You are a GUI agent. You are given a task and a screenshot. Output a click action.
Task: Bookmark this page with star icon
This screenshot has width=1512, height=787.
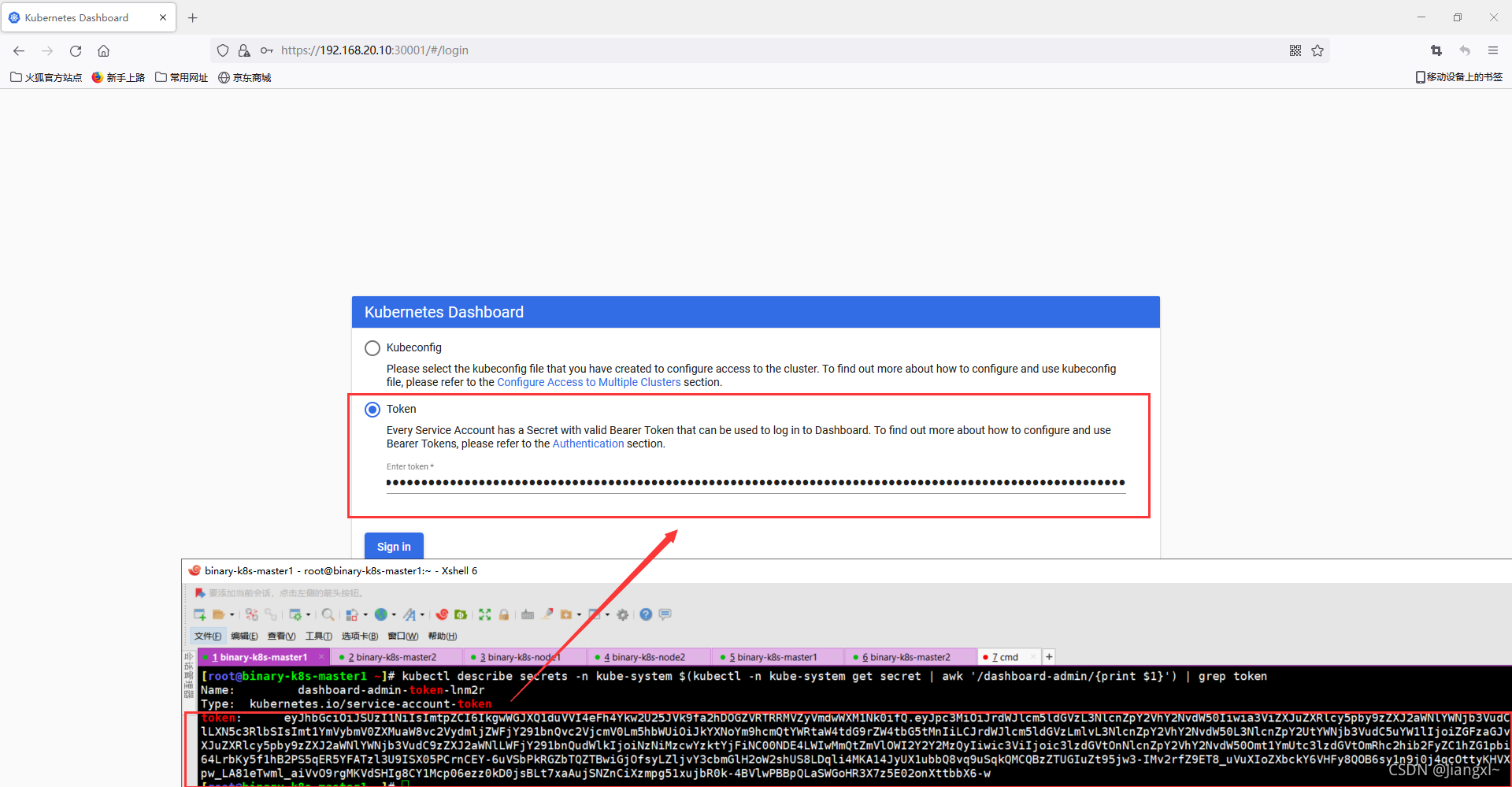[1317, 50]
